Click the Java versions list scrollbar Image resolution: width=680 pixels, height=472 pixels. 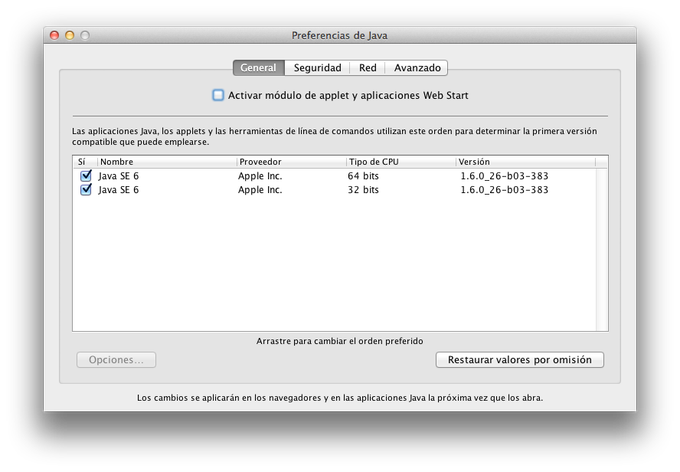coord(602,249)
